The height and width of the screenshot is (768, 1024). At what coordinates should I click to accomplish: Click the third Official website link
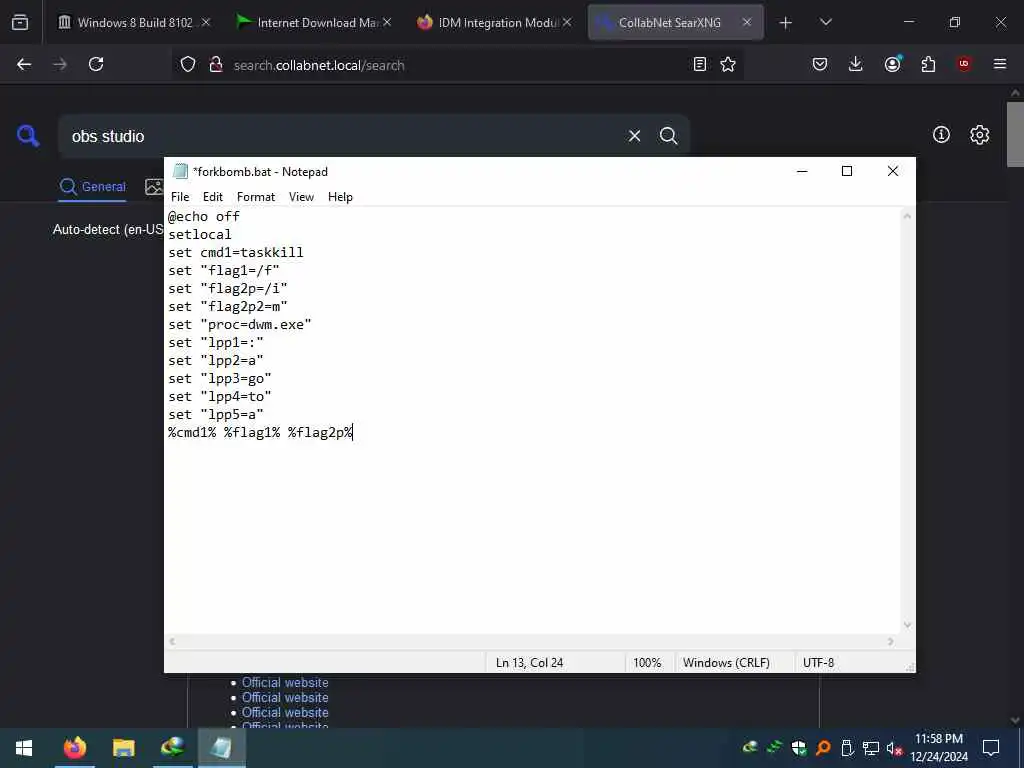(285, 712)
